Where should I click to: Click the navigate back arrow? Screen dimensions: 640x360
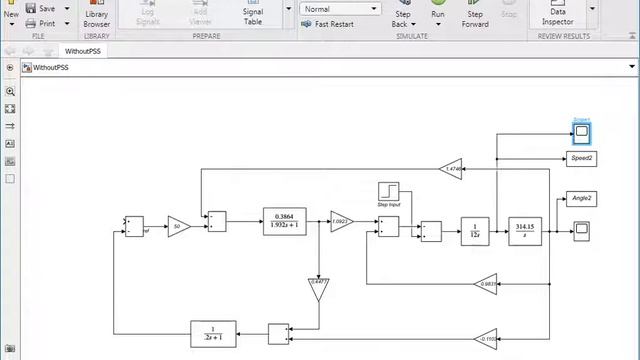(x=10, y=51)
